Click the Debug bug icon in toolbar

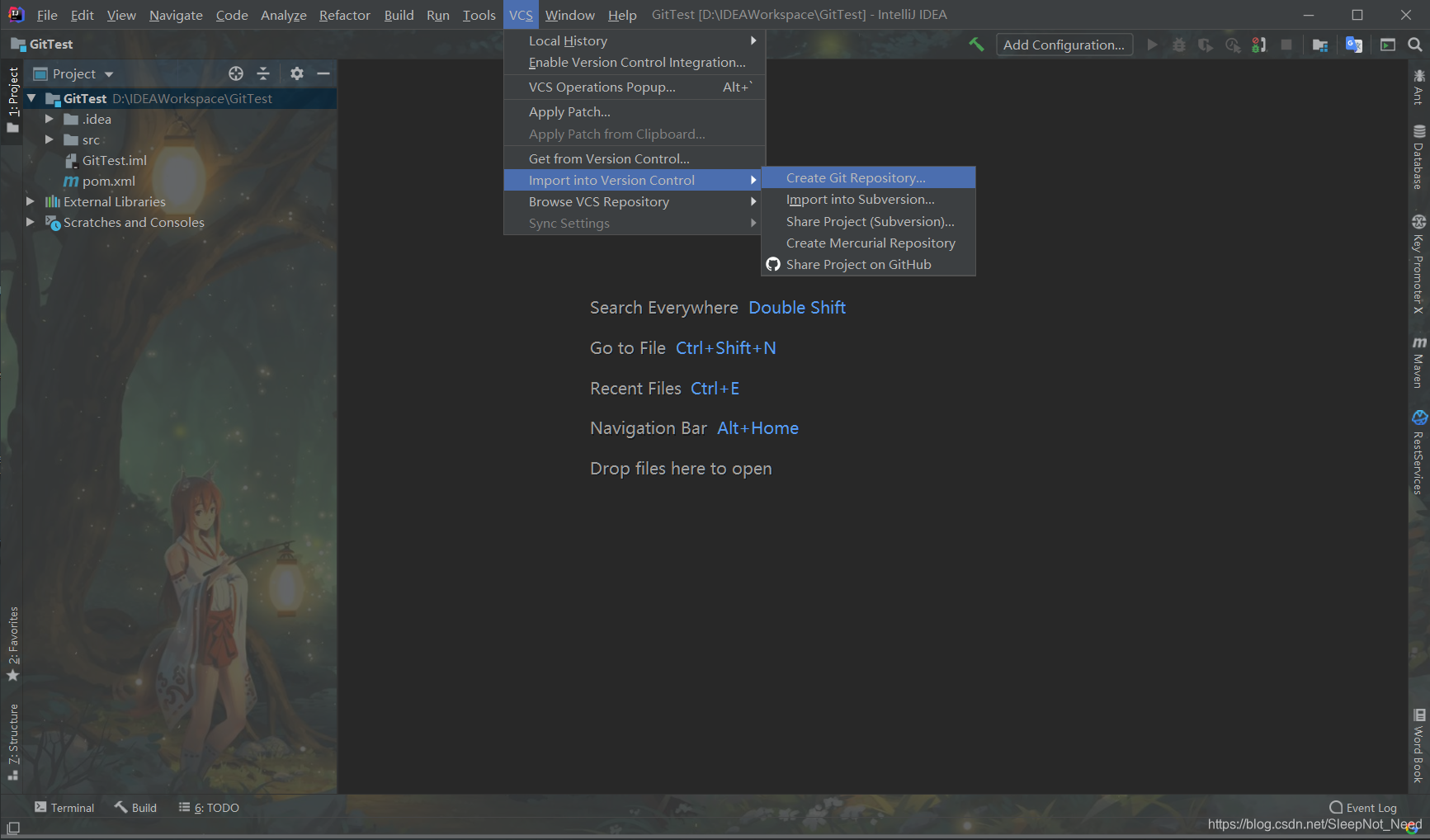pyautogui.click(x=1179, y=45)
